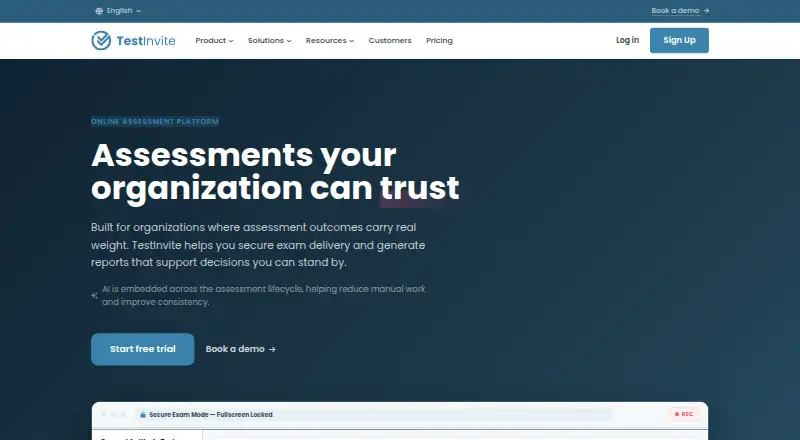Image resolution: width=800 pixels, height=440 pixels.
Task: Click the arrow beside top Book a demo
Action: (706, 11)
